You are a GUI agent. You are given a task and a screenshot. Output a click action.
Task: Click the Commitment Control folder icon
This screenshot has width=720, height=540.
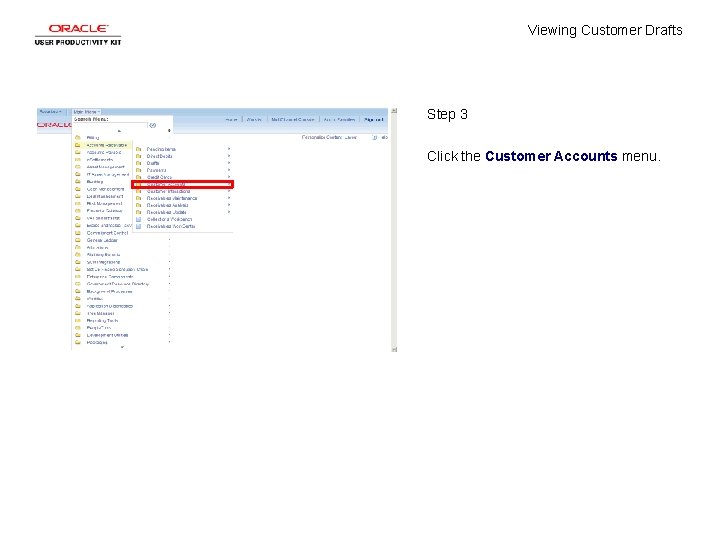coord(78,233)
